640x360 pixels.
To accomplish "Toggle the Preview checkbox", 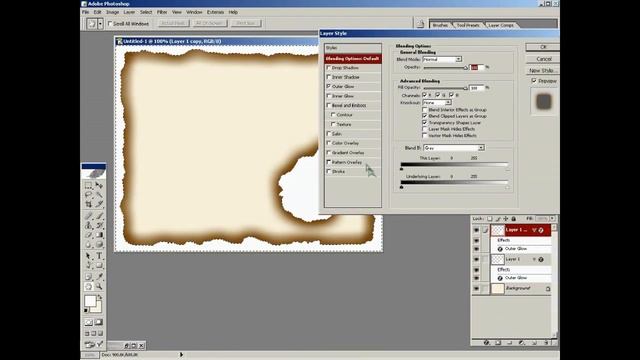I will pos(534,81).
